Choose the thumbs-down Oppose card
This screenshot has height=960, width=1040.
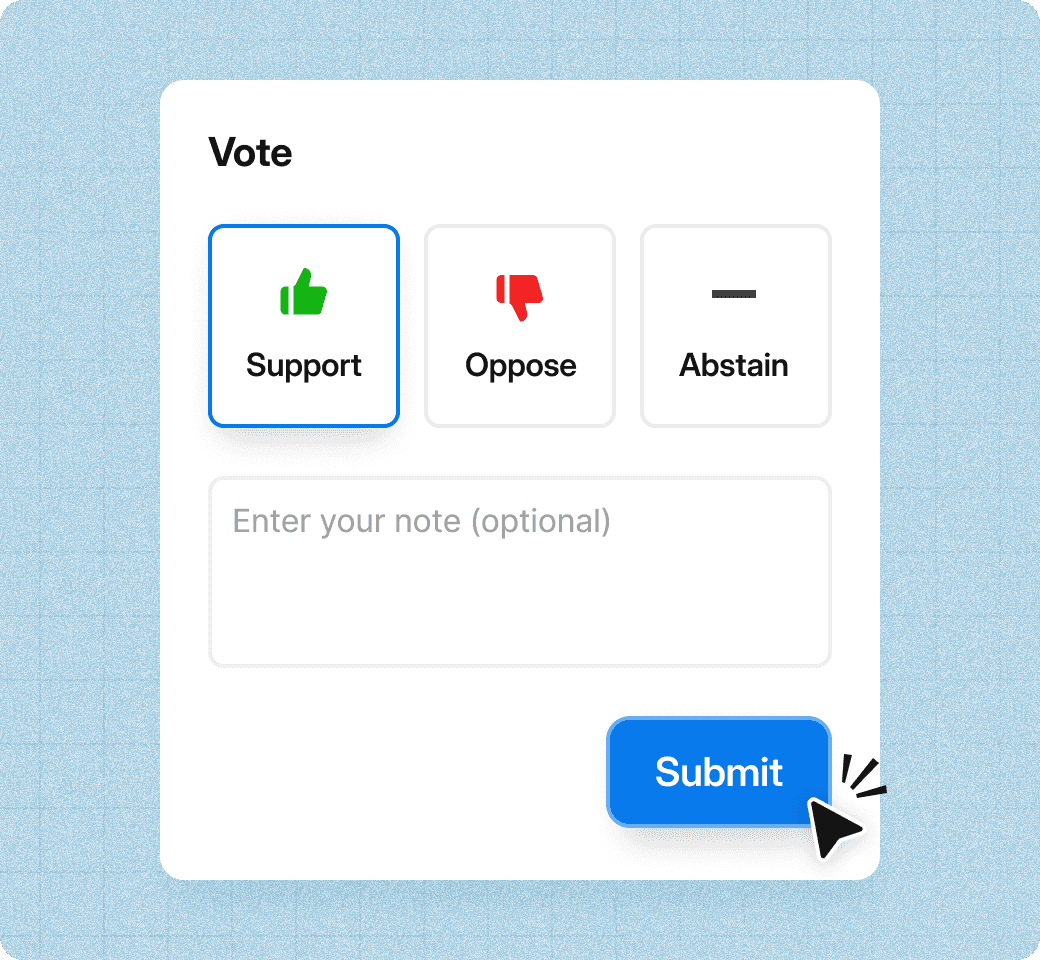click(x=520, y=326)
